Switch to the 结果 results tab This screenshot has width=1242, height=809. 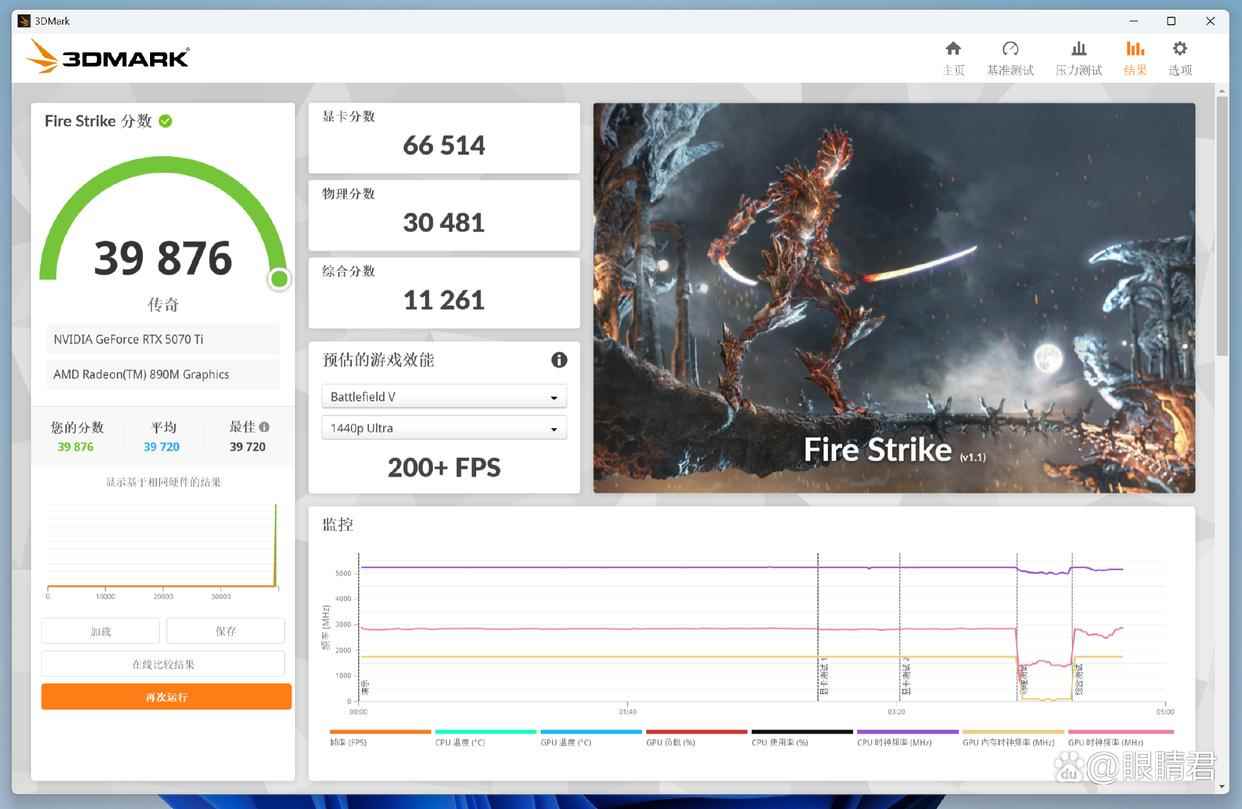tap(1135, 58)
